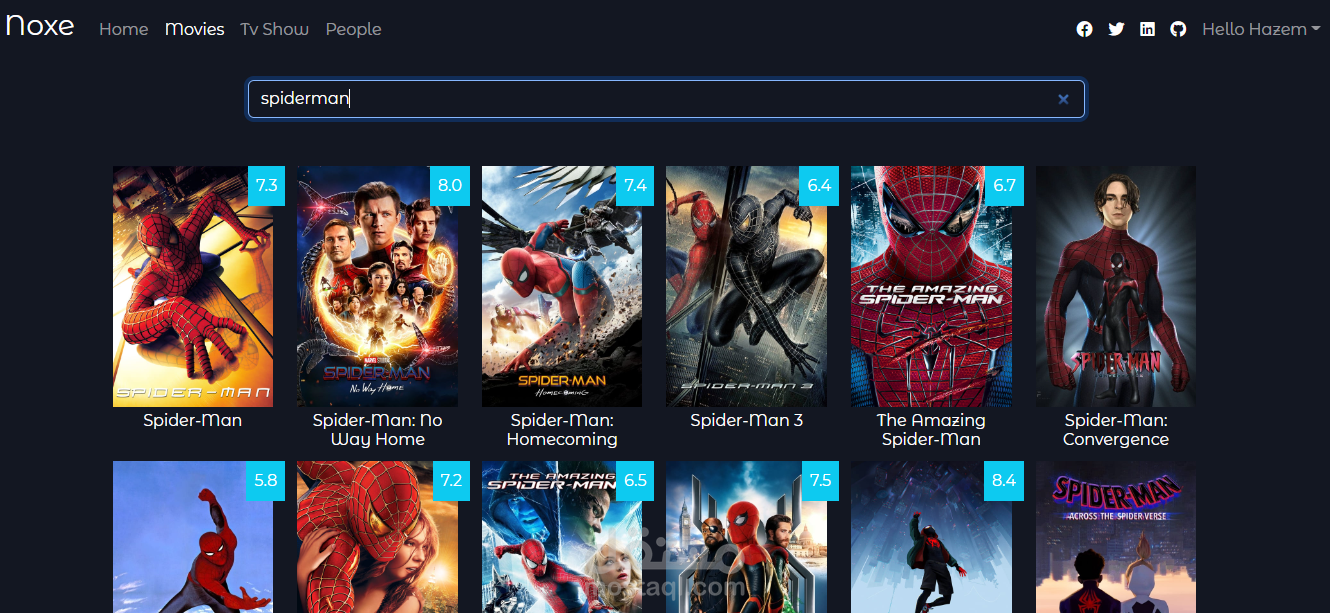1330x613 pixels.
Task: Open The Amazing Spider-Man 2 poster
Action: pos(562,537)
